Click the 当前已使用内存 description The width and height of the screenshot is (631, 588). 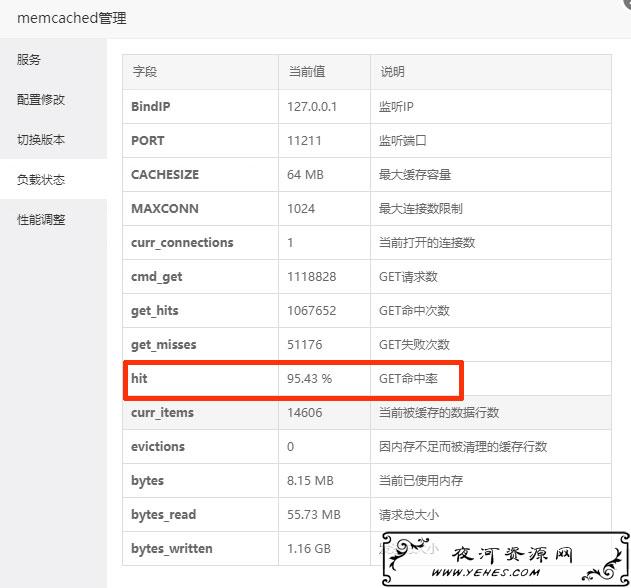tap(421, 480)
